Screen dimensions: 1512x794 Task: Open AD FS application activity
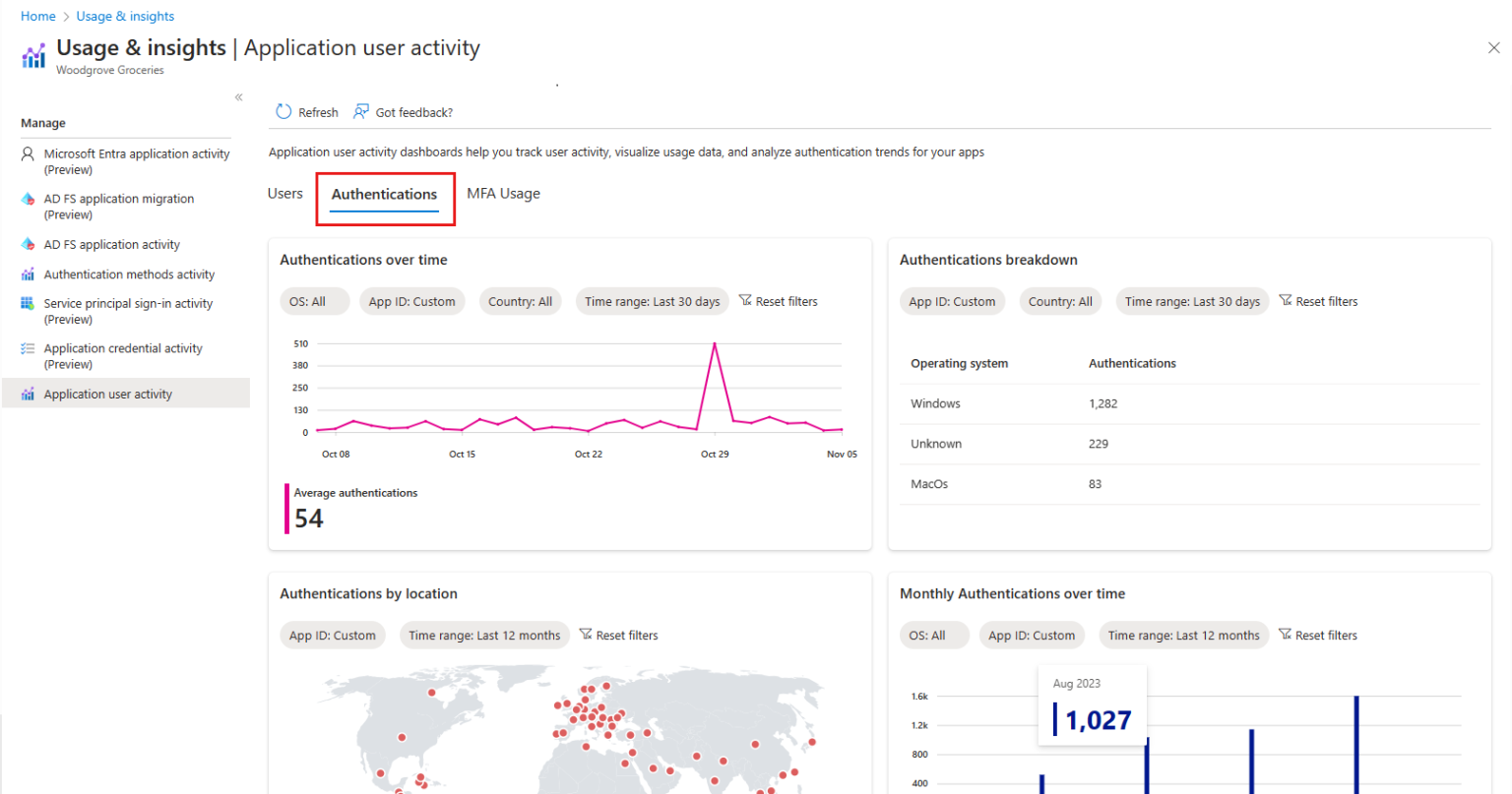pos(111,244)
